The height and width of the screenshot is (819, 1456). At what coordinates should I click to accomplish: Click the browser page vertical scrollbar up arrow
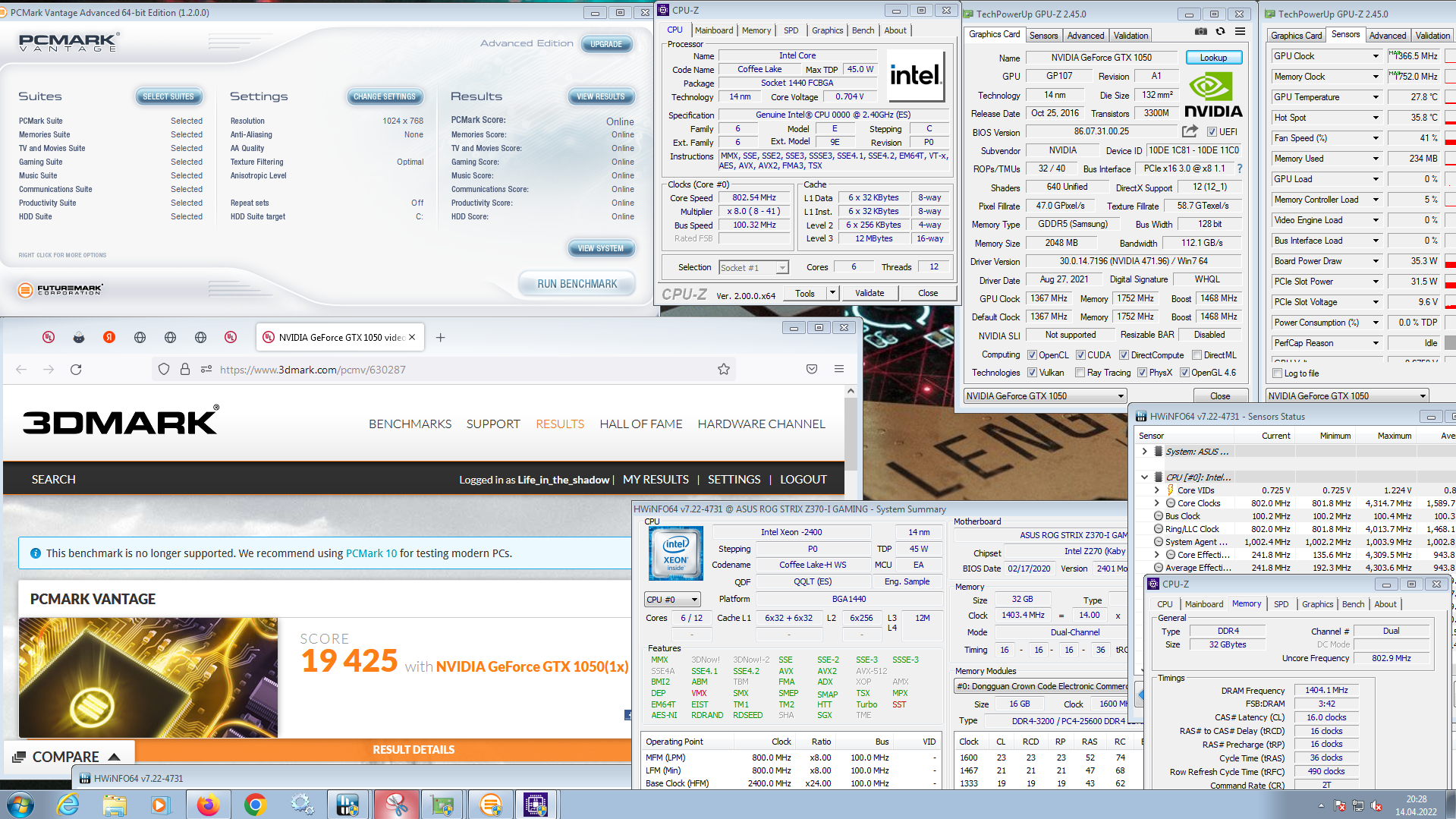pyautogui.click(x=851, y=392)
